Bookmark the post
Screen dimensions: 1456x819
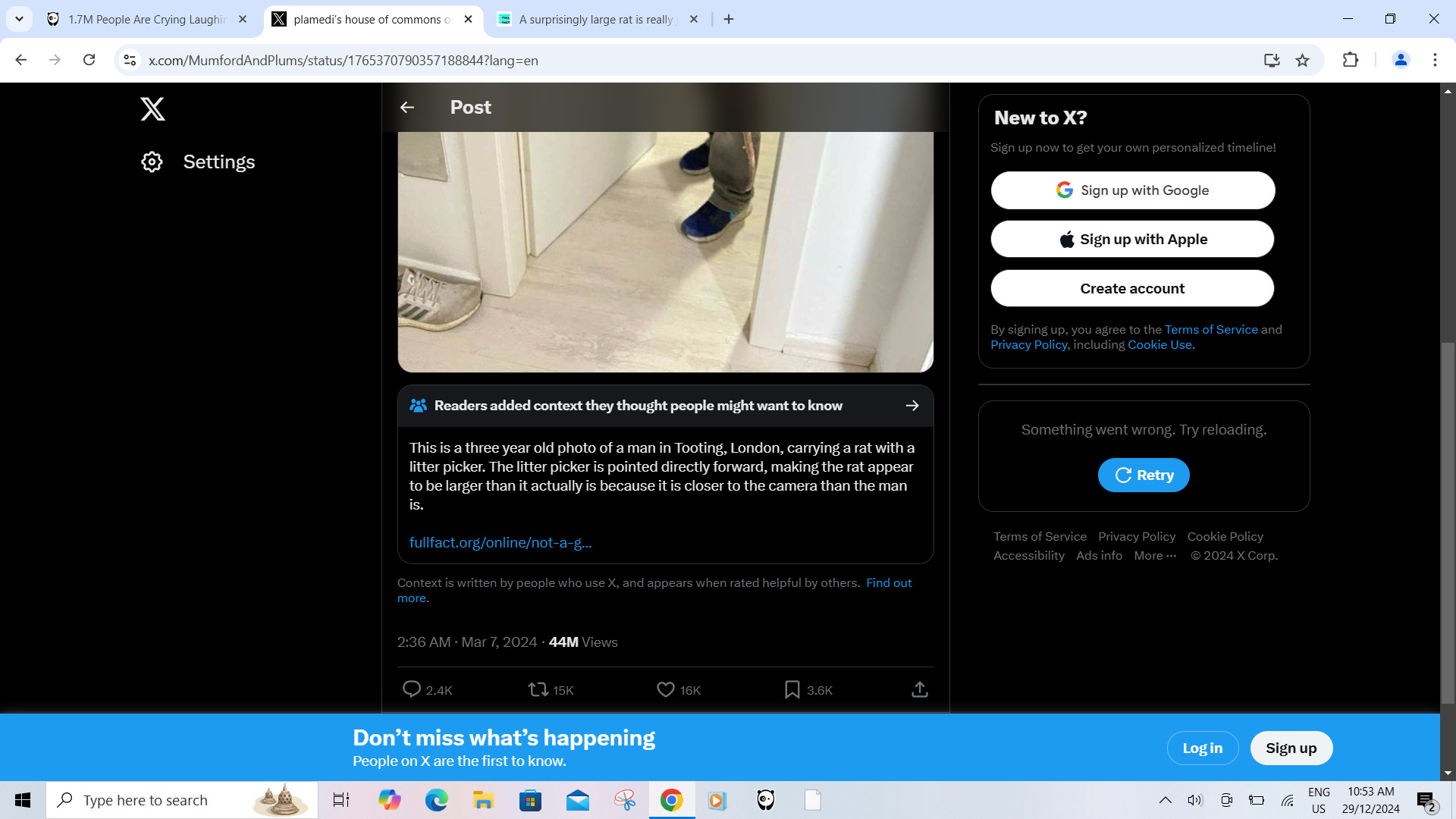coord(792,689)
